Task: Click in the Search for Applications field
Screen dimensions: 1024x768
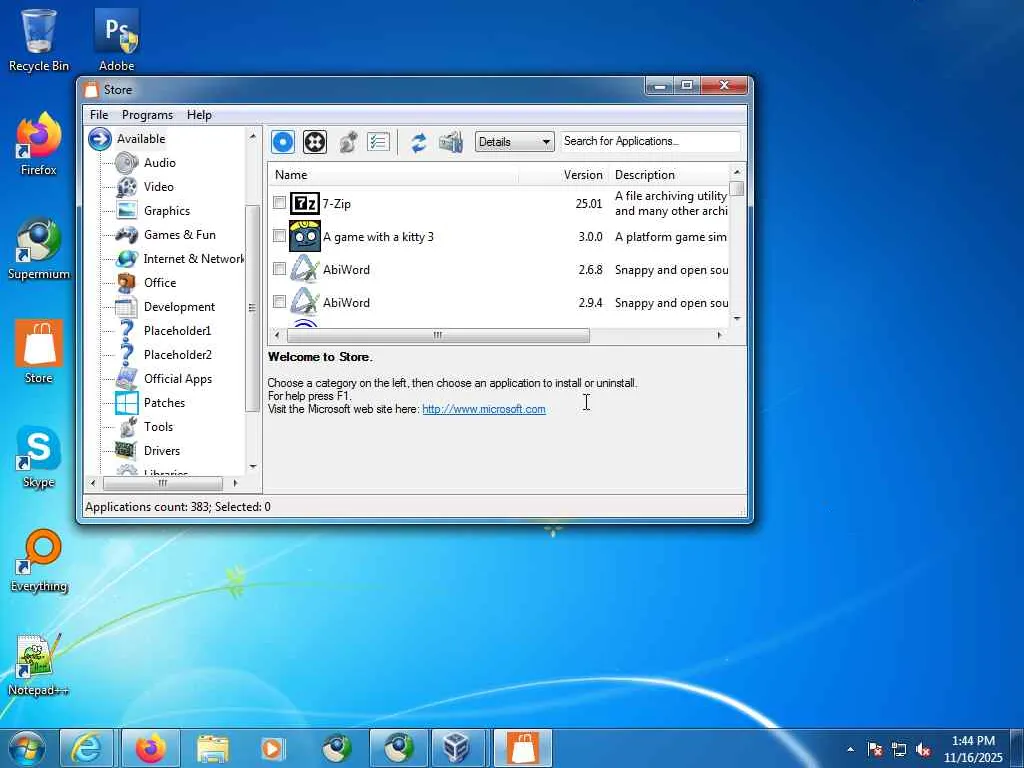Action: pos(650,141)
